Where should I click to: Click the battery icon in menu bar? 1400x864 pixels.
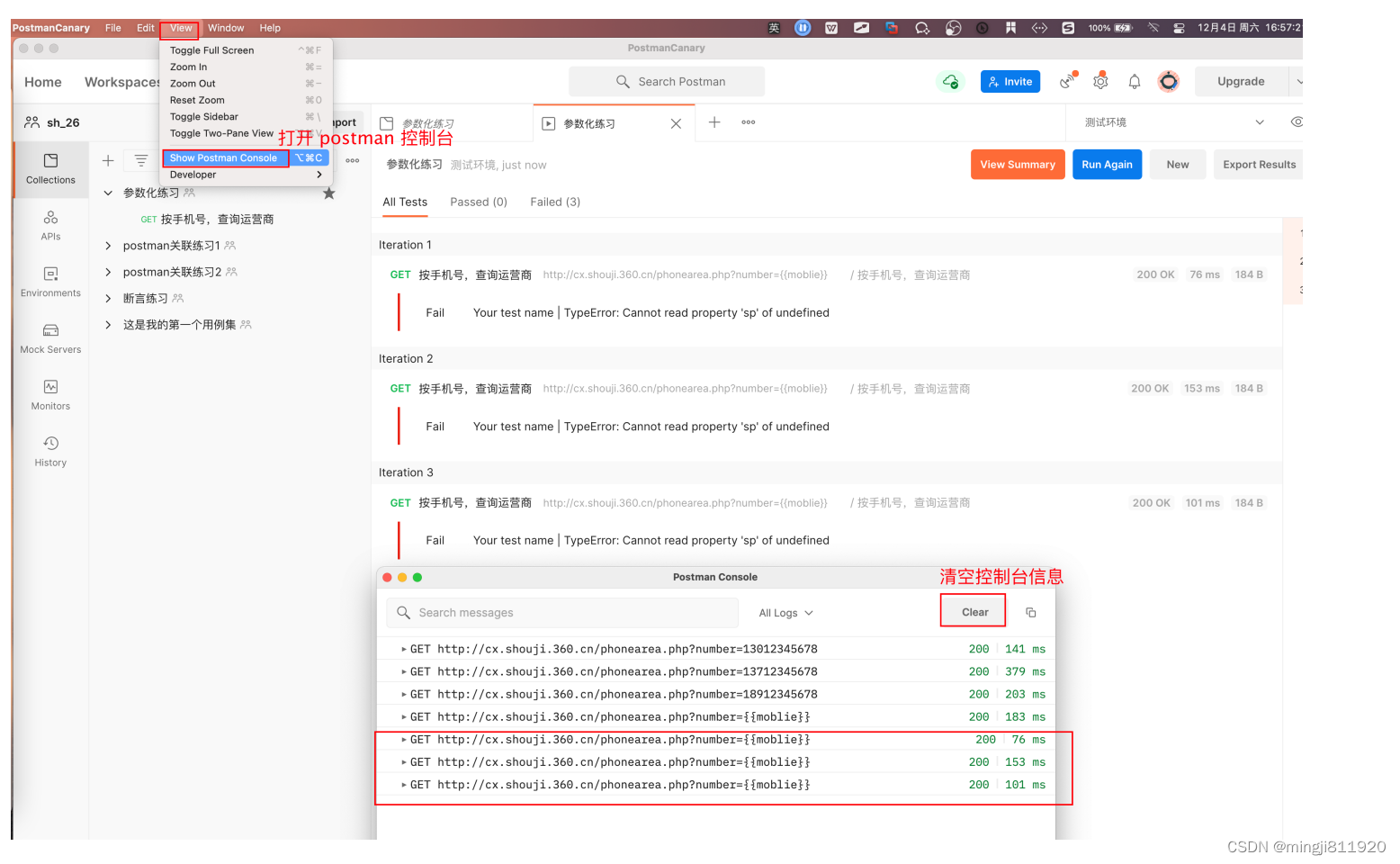(x=1123, y=28)
